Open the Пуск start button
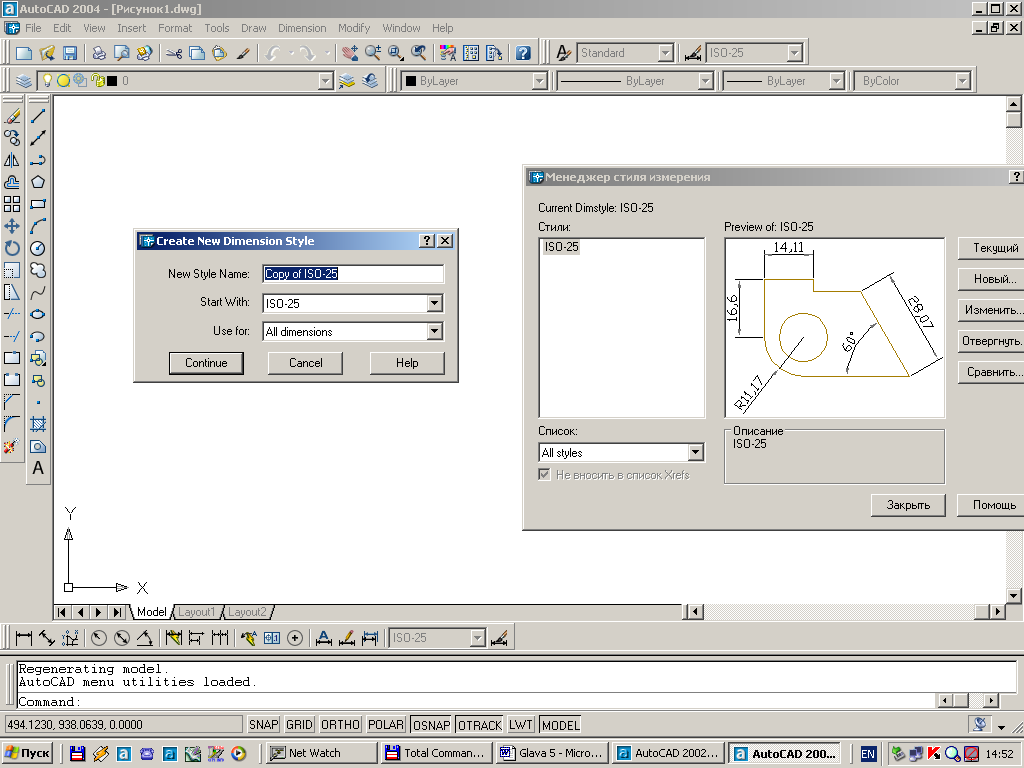This screenshot has height=768, width=1024. click(27, 753)
